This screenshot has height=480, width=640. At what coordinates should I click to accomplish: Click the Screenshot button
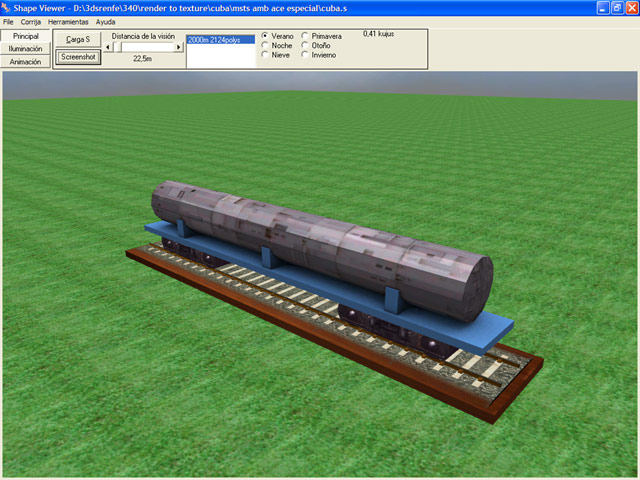77,57
